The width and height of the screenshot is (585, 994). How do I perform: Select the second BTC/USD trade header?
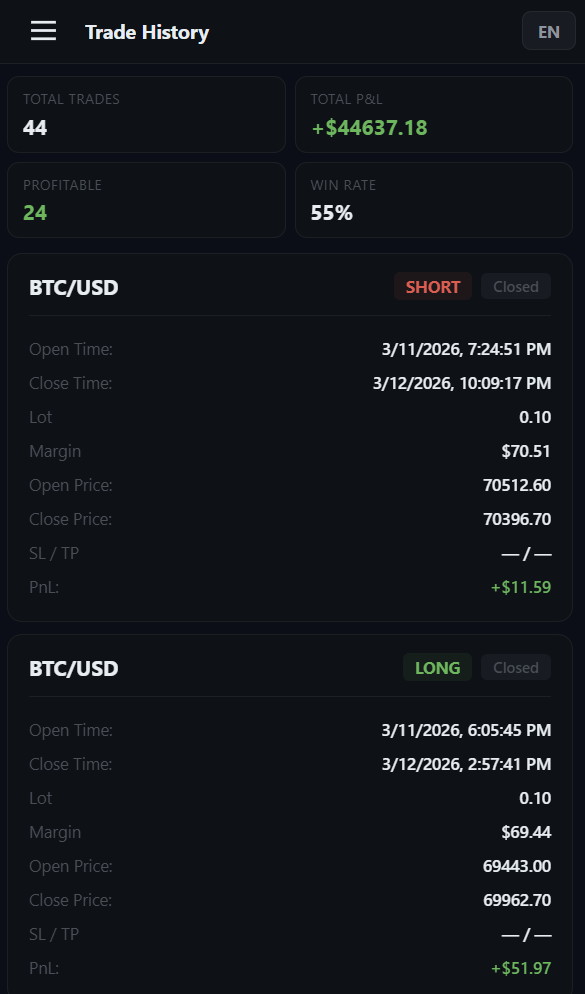(73, 668)
